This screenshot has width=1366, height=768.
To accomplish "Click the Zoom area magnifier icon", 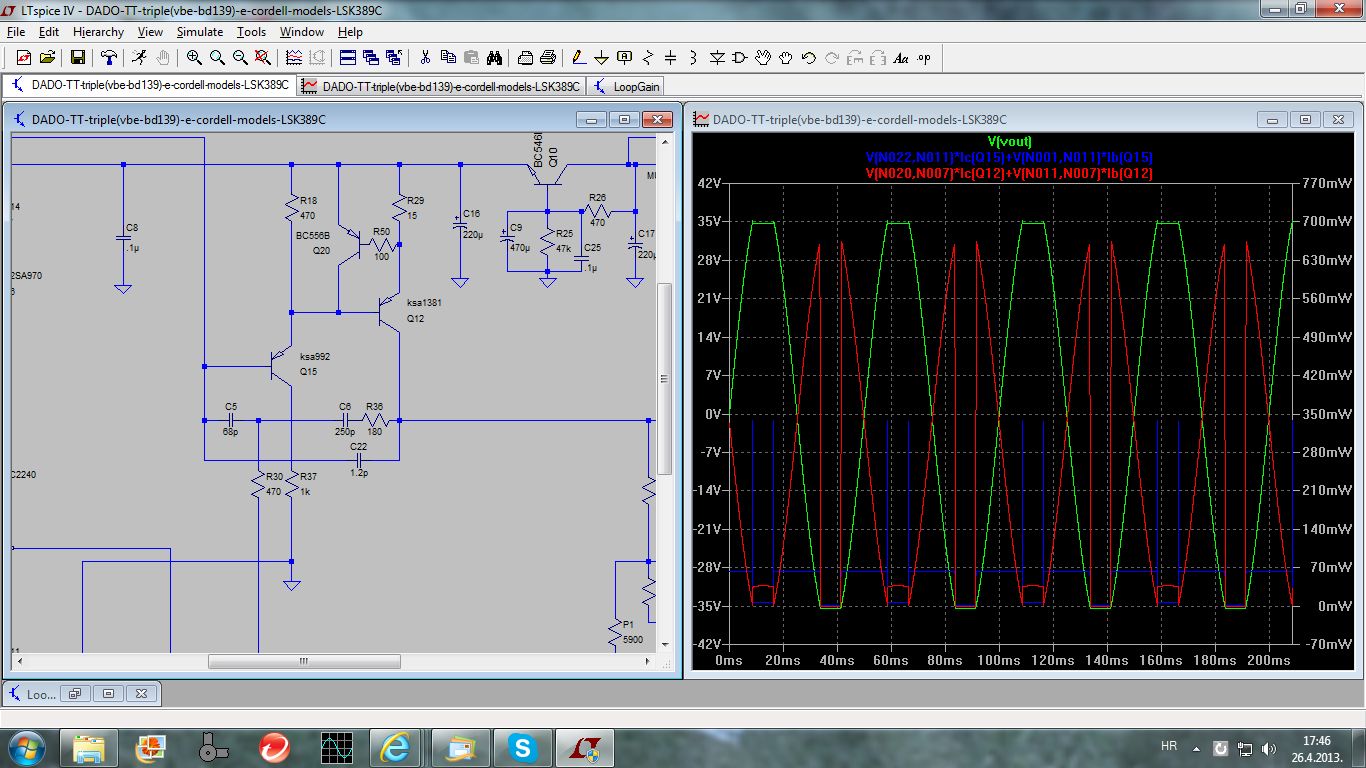I will pyautogui.click(x=217, y=57).
